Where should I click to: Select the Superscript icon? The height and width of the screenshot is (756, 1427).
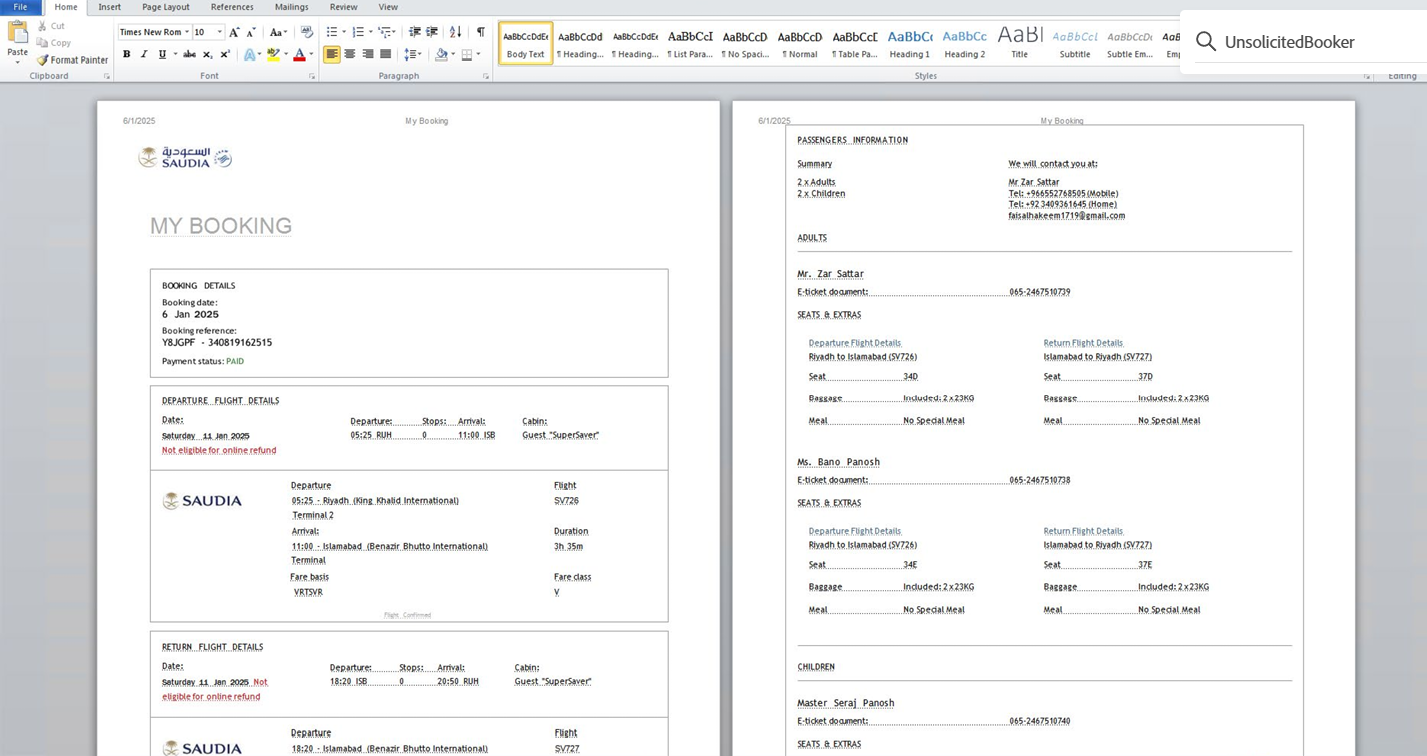(223, 54)
